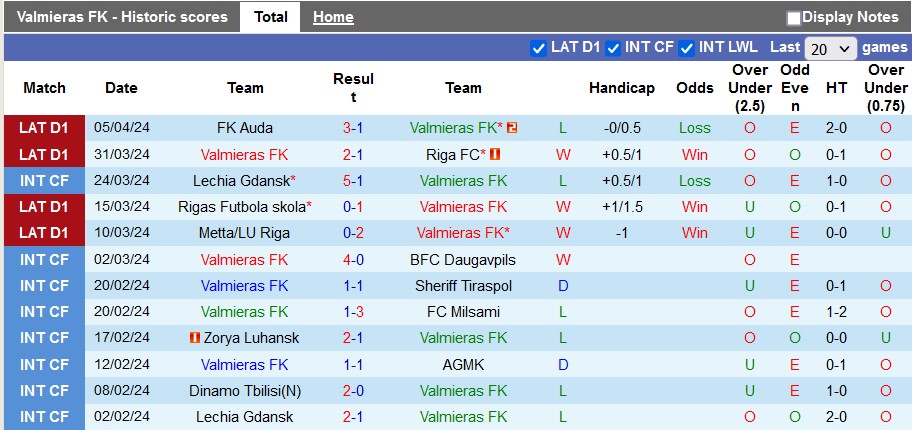
Task: Click the INT CF badge for 24/03/24 match
Action: 44,181
